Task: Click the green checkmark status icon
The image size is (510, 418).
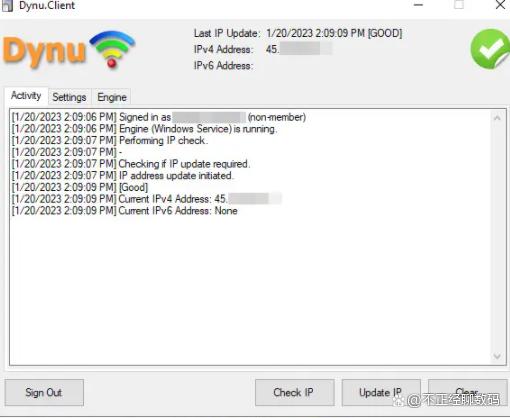Action: [x=490, y=49]
